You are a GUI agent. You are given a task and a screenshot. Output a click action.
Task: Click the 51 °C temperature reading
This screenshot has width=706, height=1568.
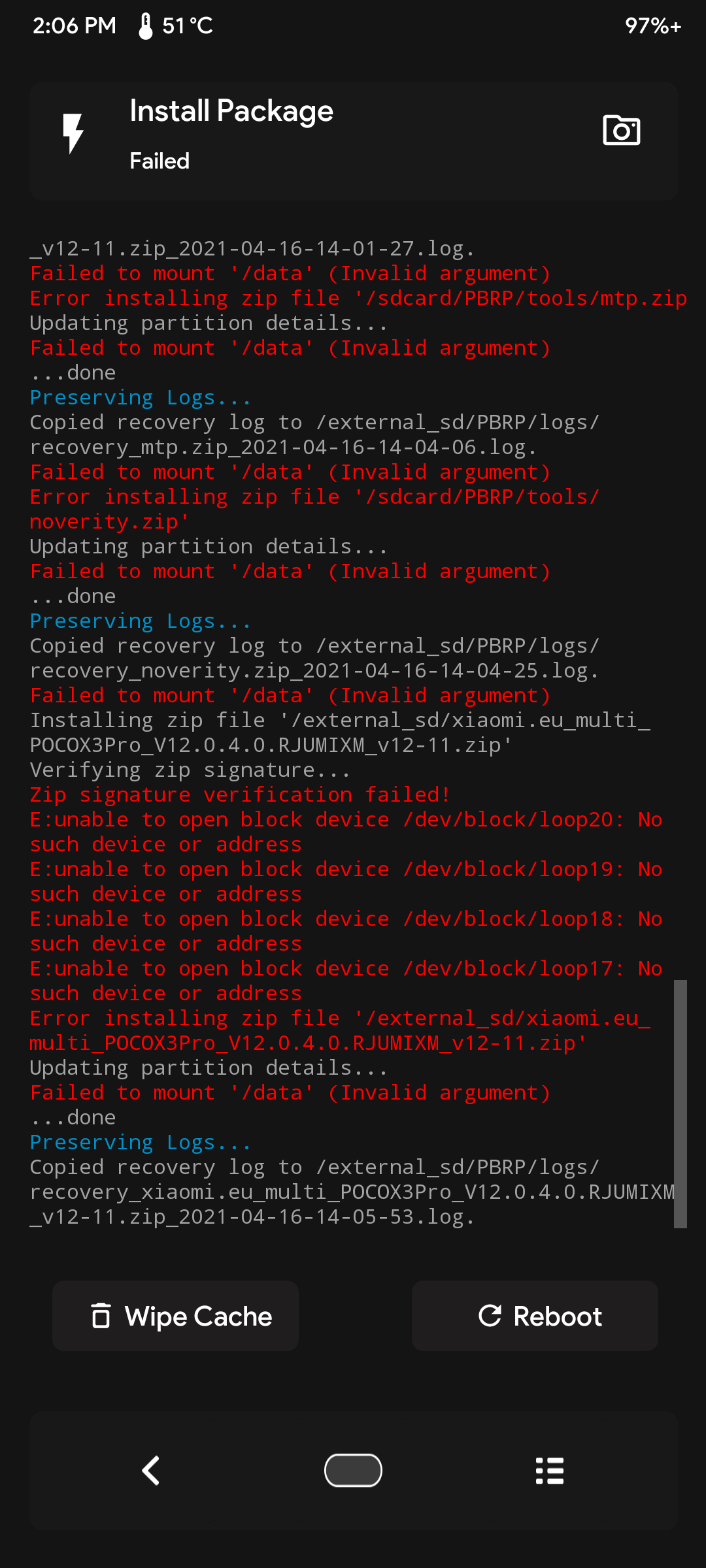click(x=188, y=26)
